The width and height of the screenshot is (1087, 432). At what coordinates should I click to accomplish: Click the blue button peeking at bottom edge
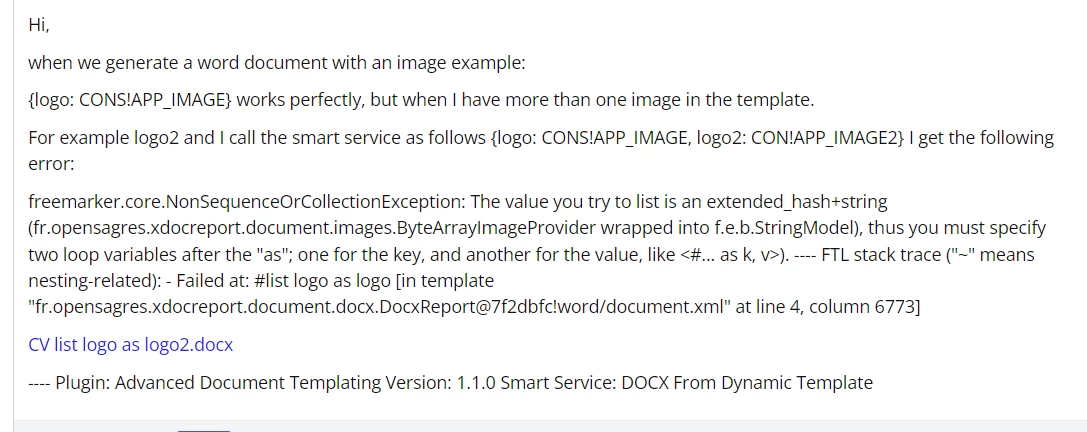coord(203,431)
